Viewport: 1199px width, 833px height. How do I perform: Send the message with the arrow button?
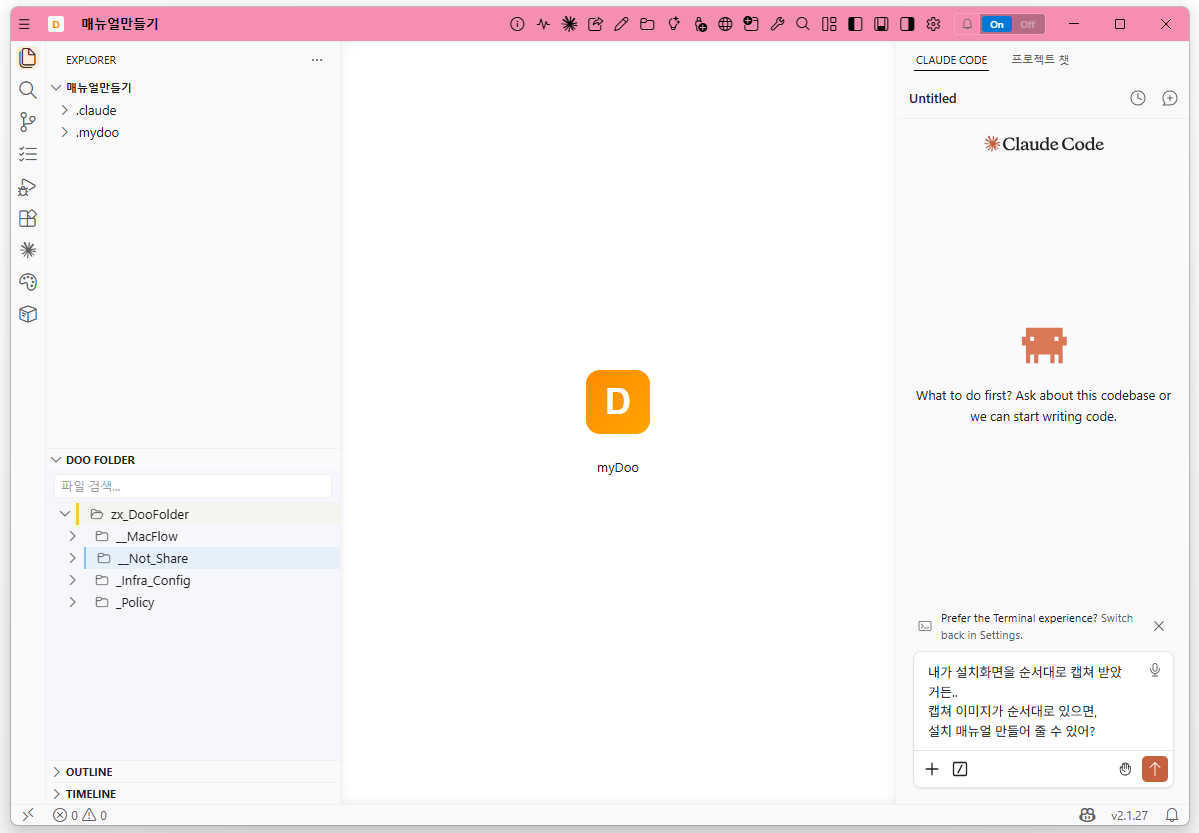(1155, 769)
